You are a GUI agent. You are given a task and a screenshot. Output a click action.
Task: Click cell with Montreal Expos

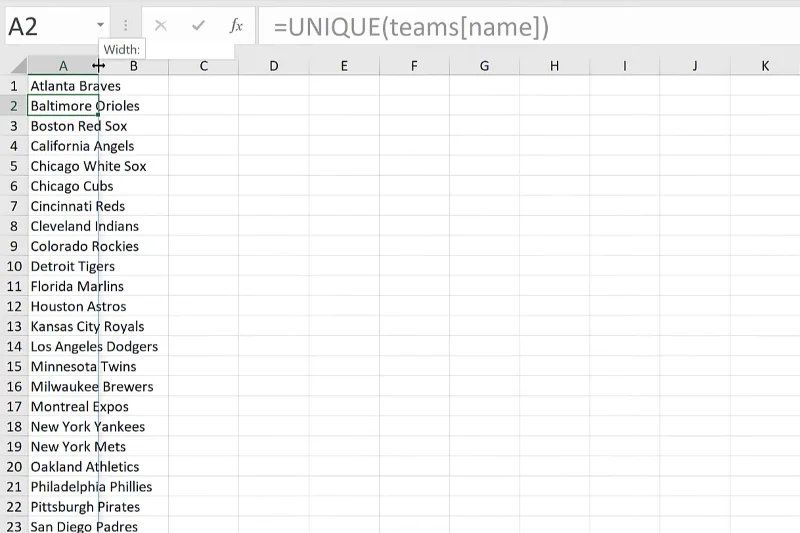click(63, 407)
